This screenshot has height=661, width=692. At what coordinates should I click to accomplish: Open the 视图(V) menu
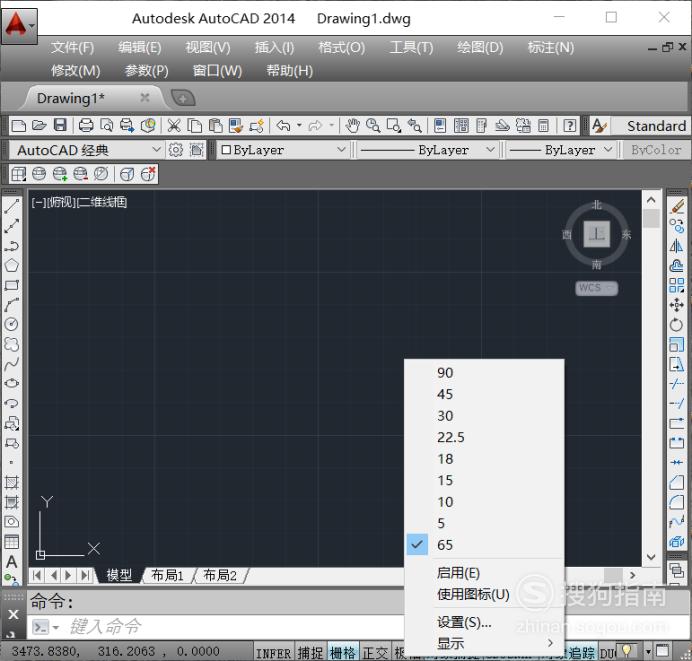click(x=208, y=47)
